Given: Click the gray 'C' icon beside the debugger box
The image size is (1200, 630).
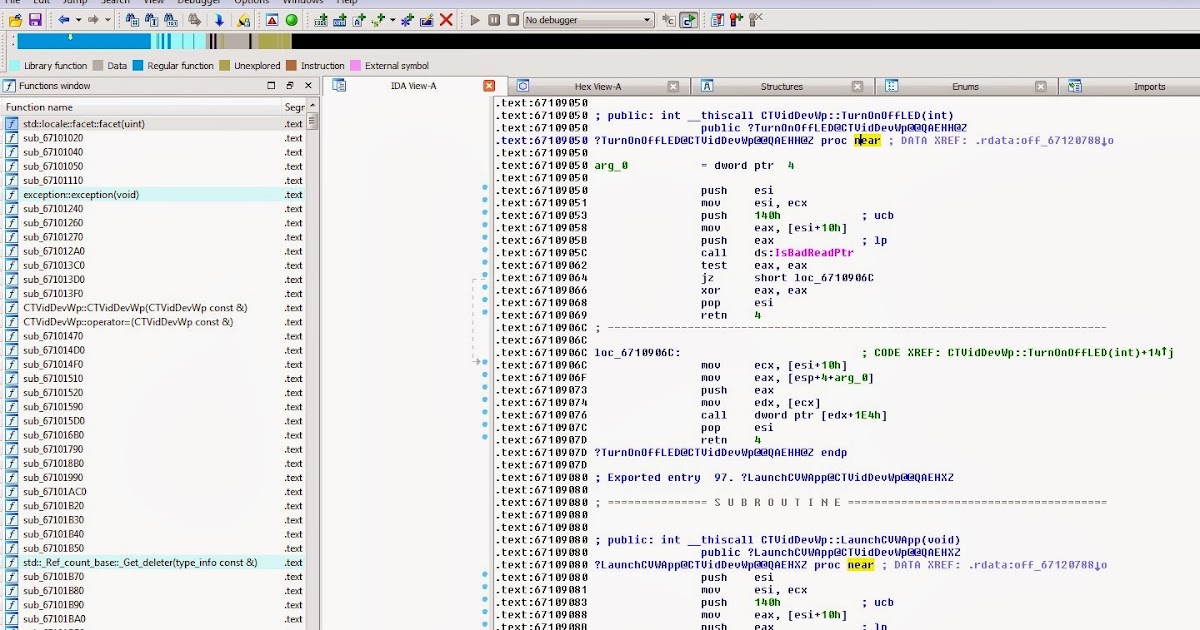Looking at the screenshot, I should pos(668,20).
